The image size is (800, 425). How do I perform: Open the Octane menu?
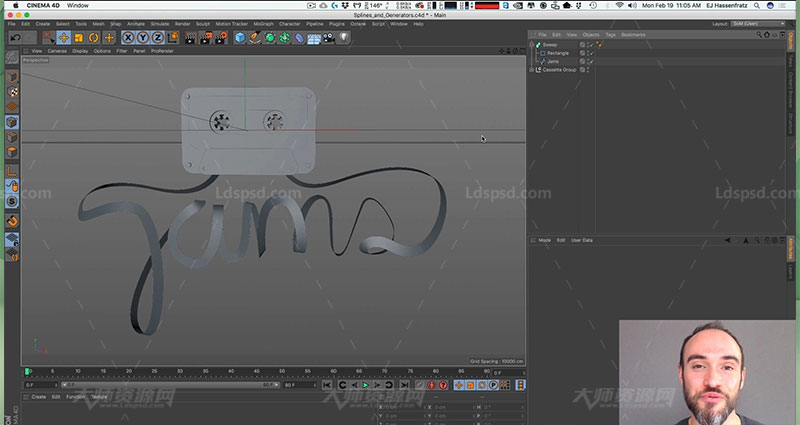(358, 24)
